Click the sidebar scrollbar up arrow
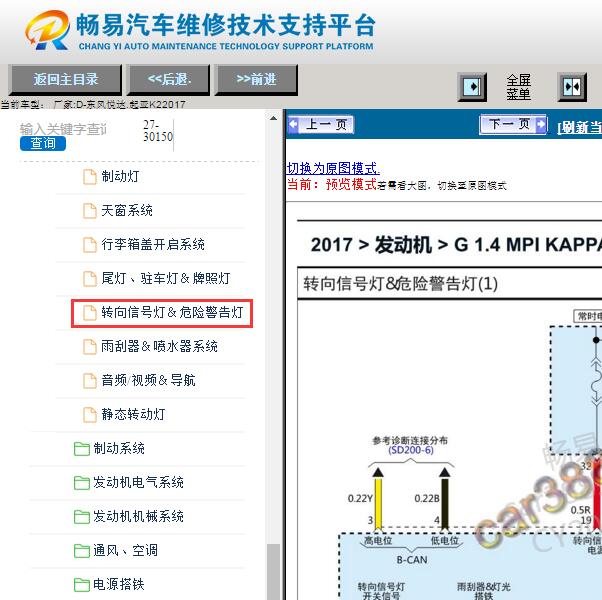This screenshot has width=602, height=600. pyautogui.click(x=273, y=118)
